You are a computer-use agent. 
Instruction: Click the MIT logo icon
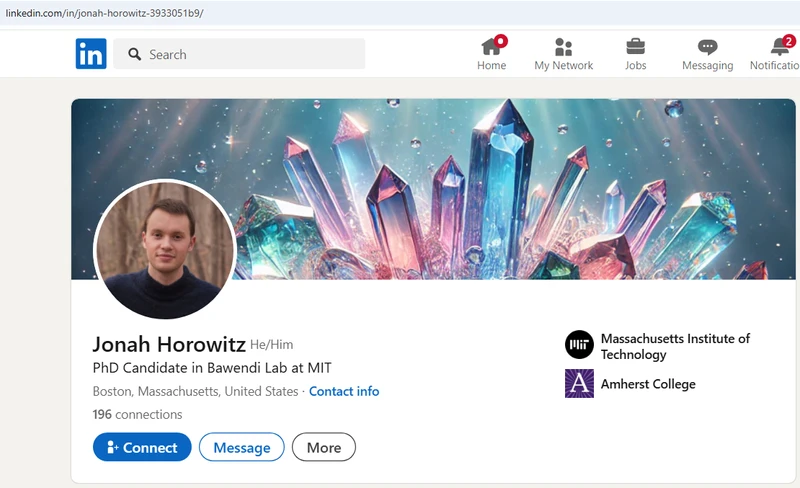[x=579, y=345]
